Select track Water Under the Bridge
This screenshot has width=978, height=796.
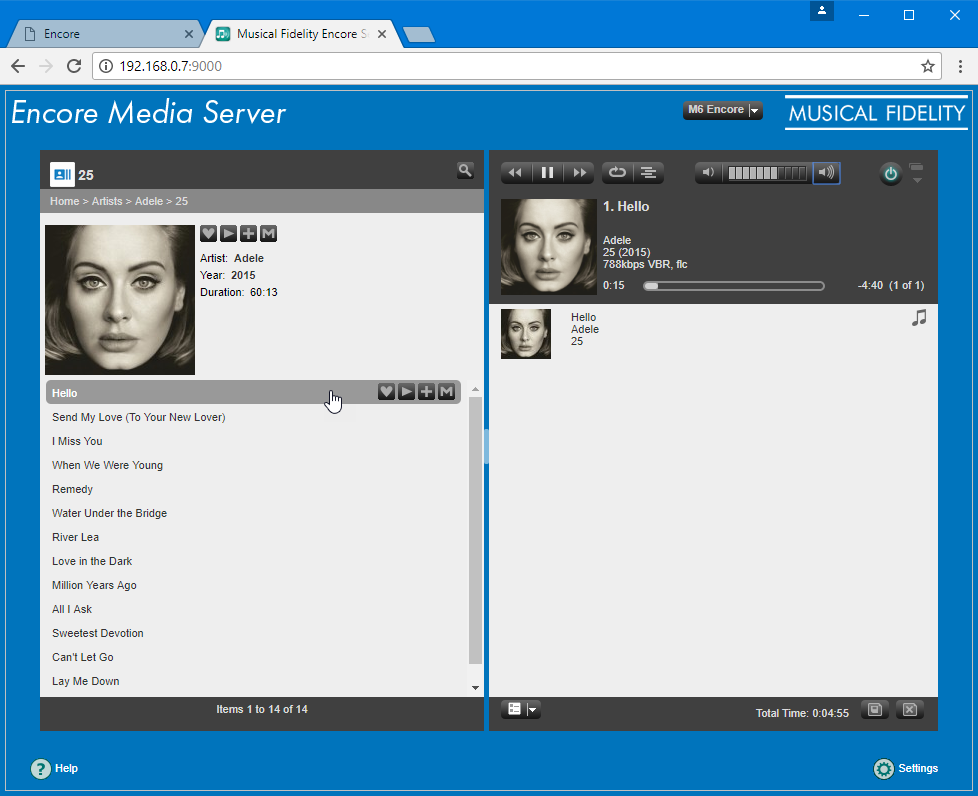[253, 513]
